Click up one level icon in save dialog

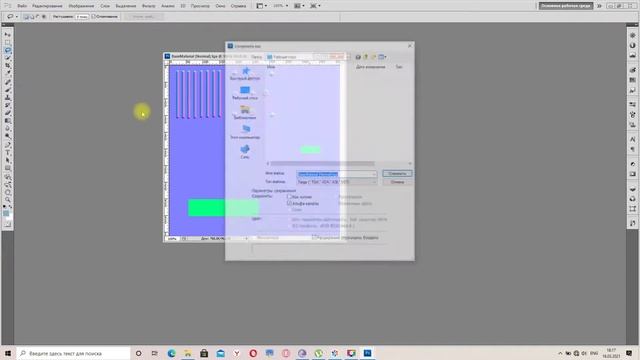tap(366, 57)
